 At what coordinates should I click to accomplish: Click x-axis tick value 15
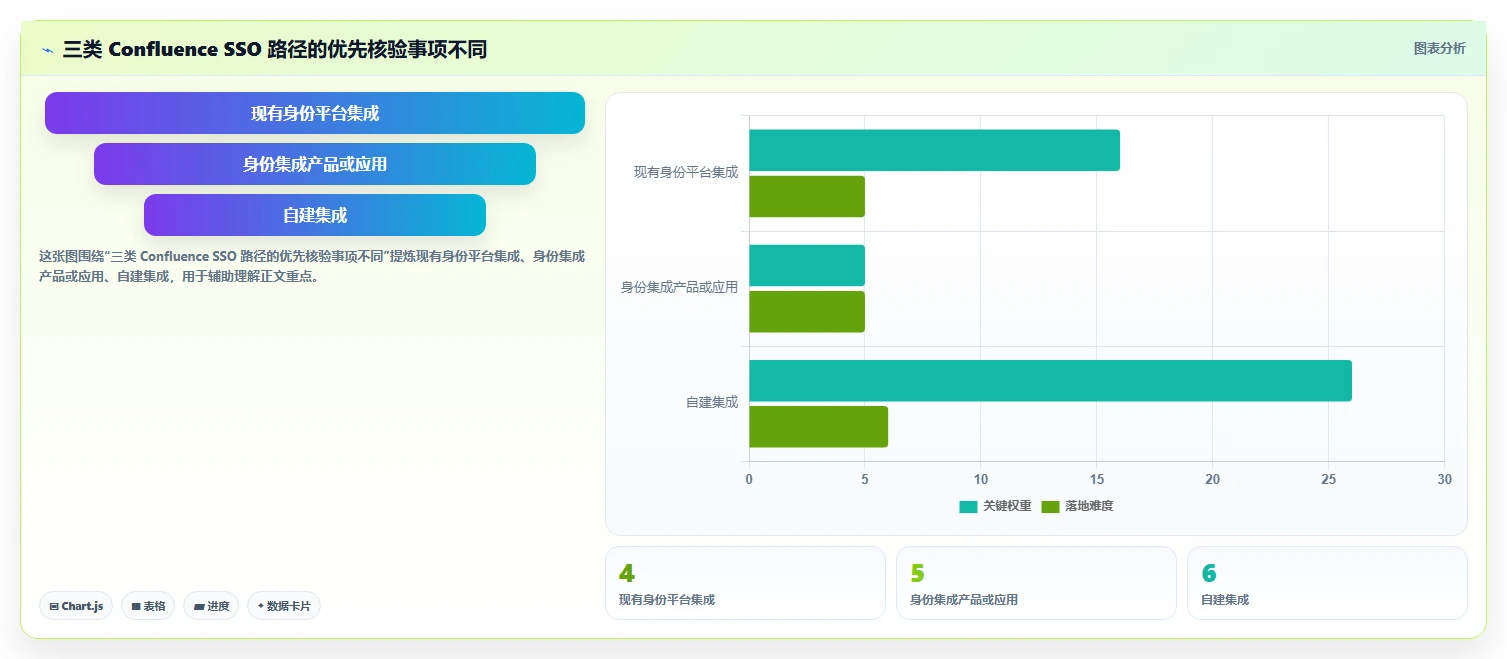(x=1096, y=480)
